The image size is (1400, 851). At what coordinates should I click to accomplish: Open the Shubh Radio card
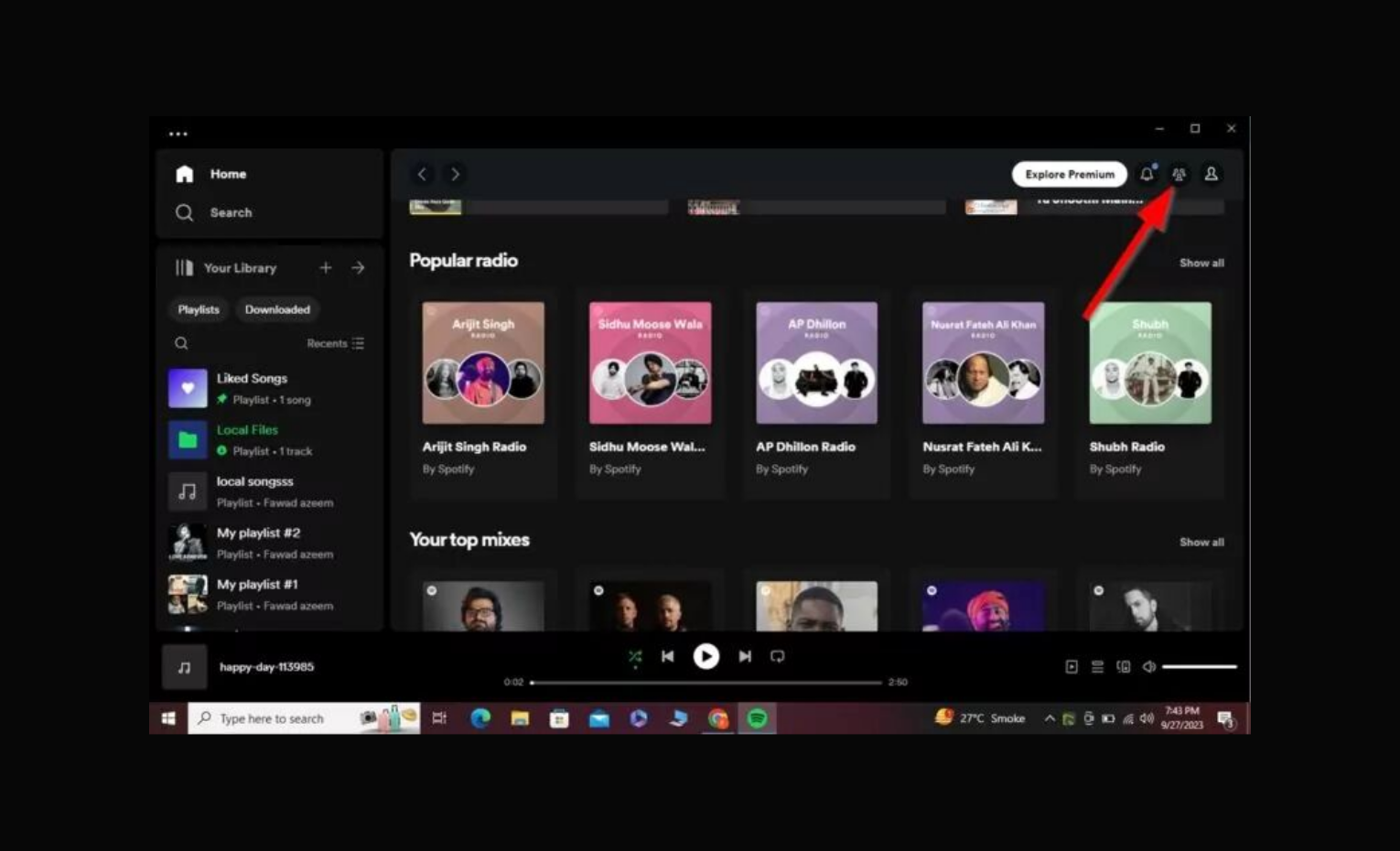click(1150, 393)
